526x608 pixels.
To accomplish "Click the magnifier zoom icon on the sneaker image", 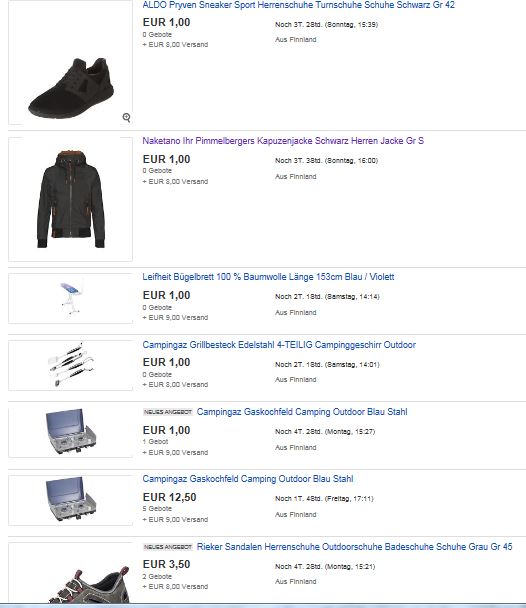I will click(x=126, y=117).
